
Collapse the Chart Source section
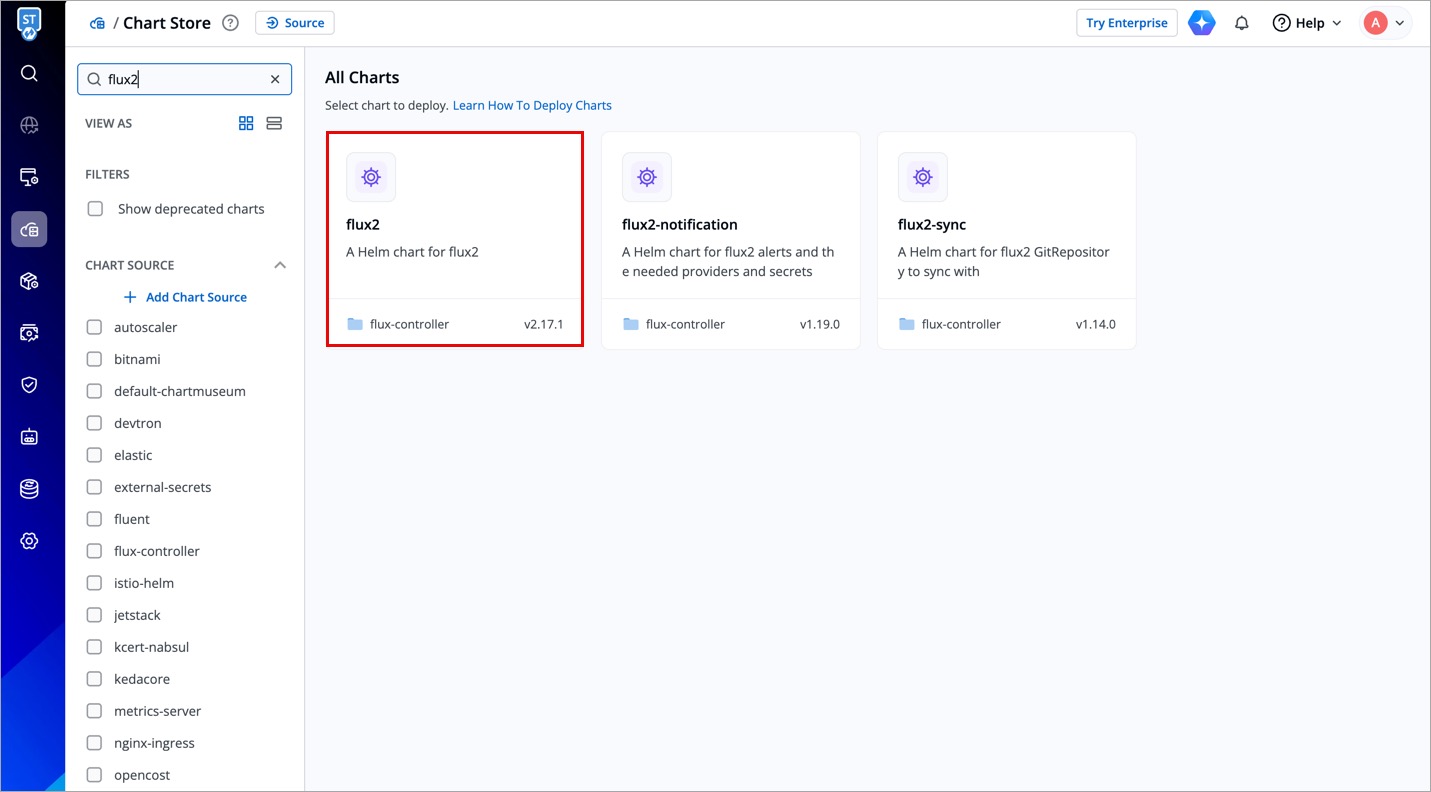pos(280,265)
